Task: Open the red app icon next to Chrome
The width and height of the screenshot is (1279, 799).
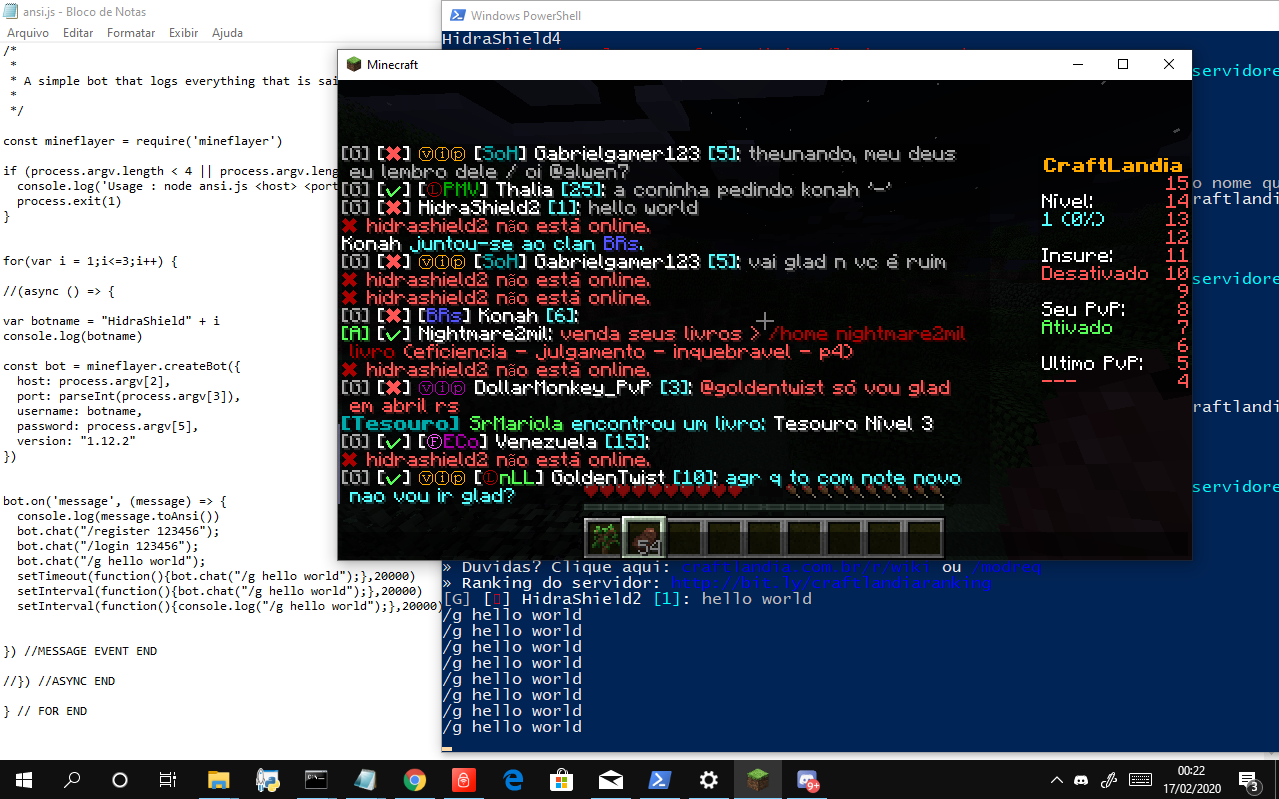Action: point(463,780)
